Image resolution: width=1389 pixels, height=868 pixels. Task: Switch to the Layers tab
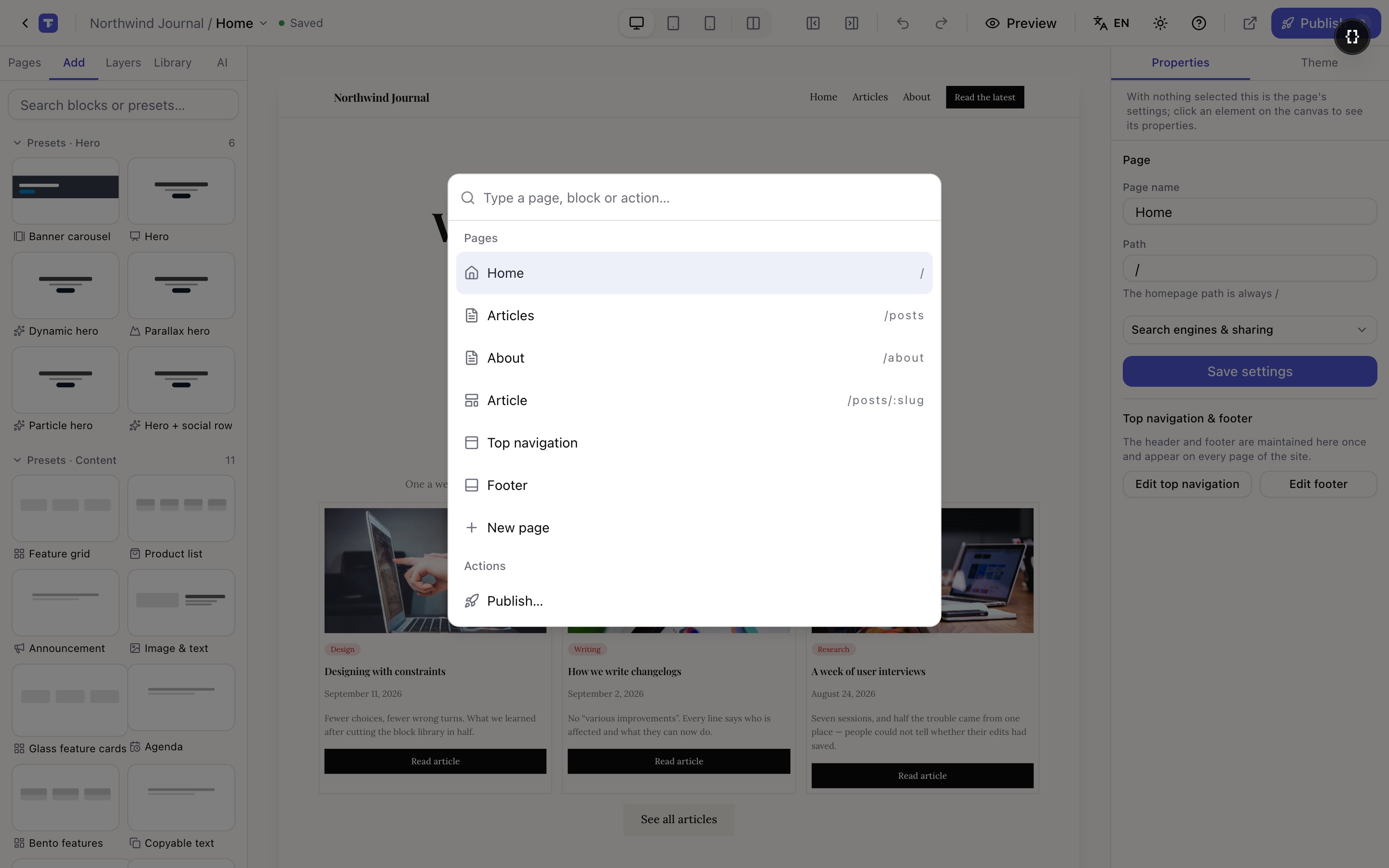click(x=123, y=63)
